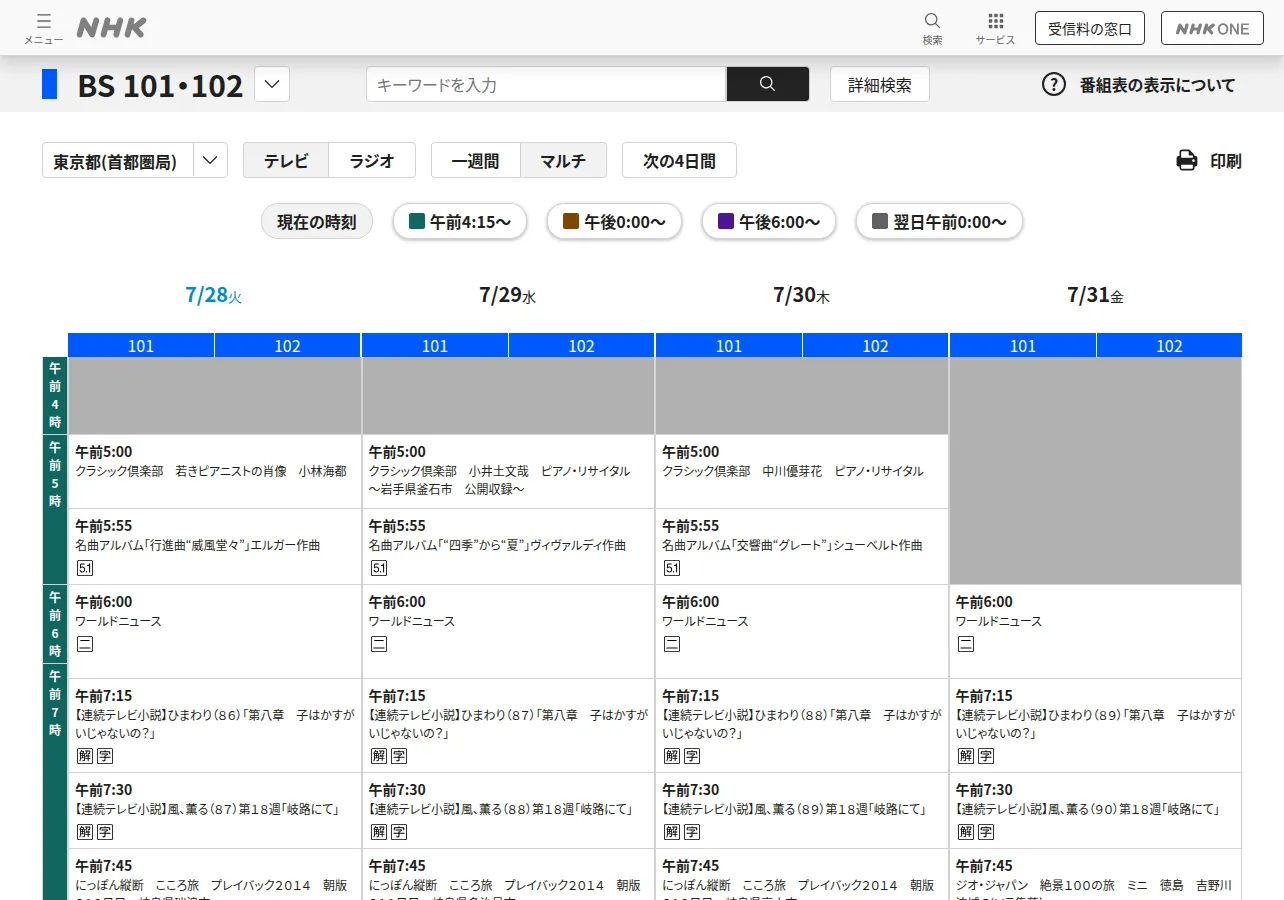
Task: Click the 字 icon under 風、薫る(90)
Action: pyautogui.click(x=986, y=832)
